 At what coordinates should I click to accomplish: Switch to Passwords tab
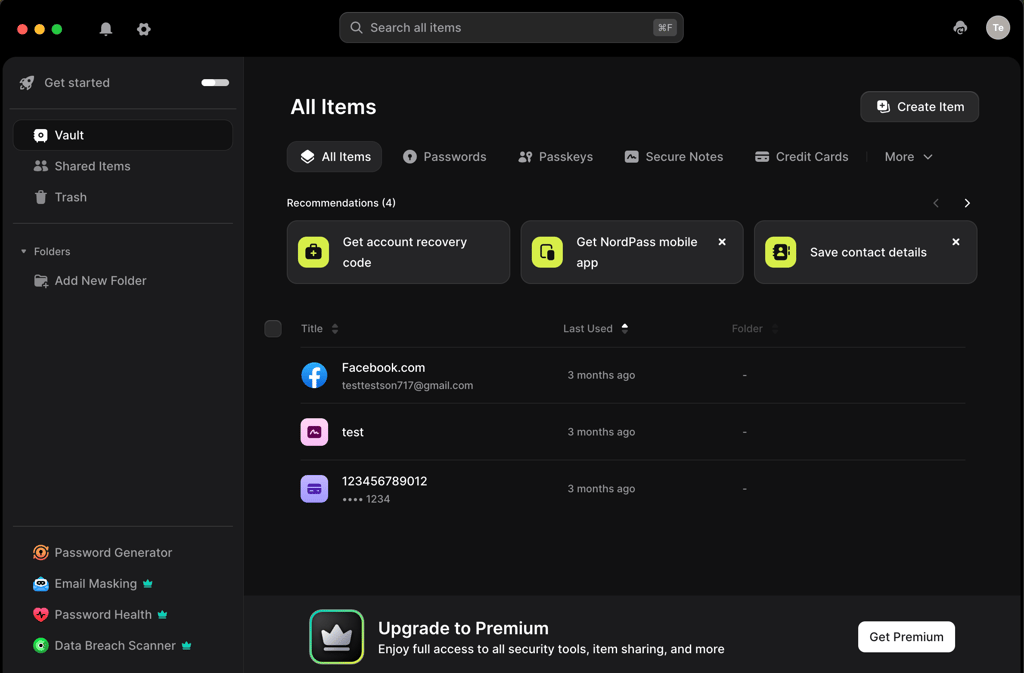(445, 157)
